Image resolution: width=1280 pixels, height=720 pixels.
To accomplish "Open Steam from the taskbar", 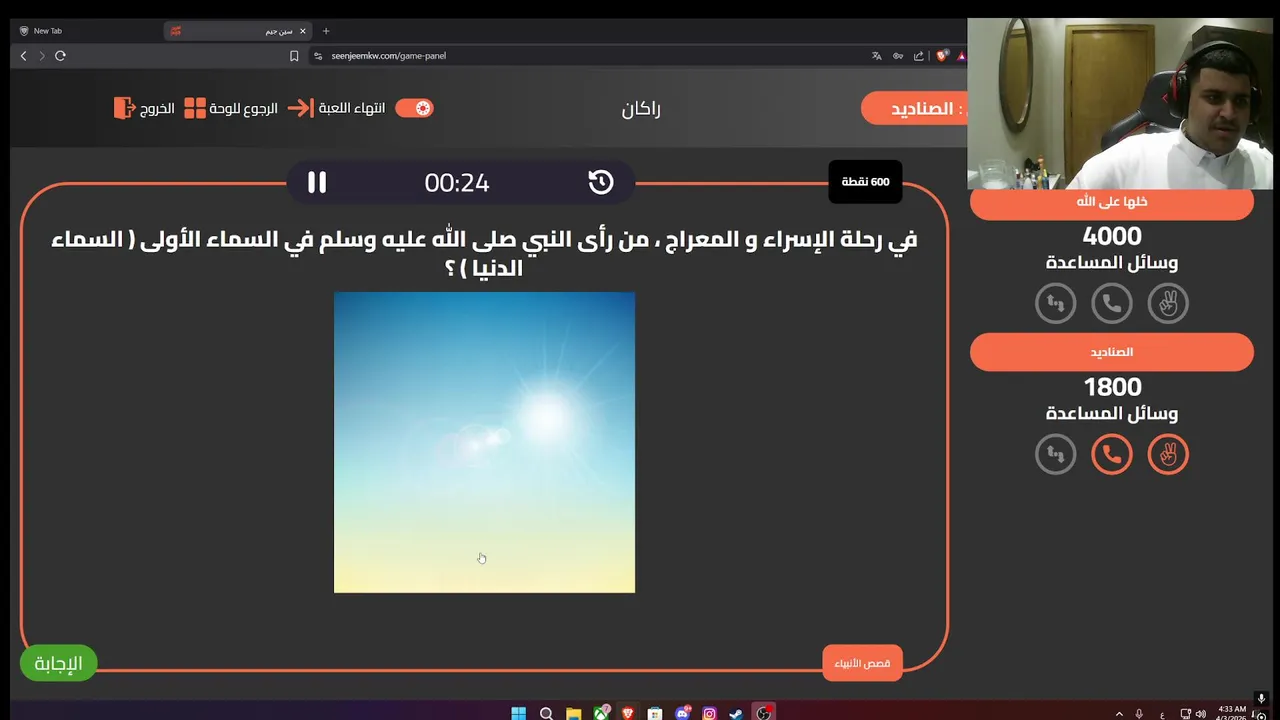I will [736, 713].
